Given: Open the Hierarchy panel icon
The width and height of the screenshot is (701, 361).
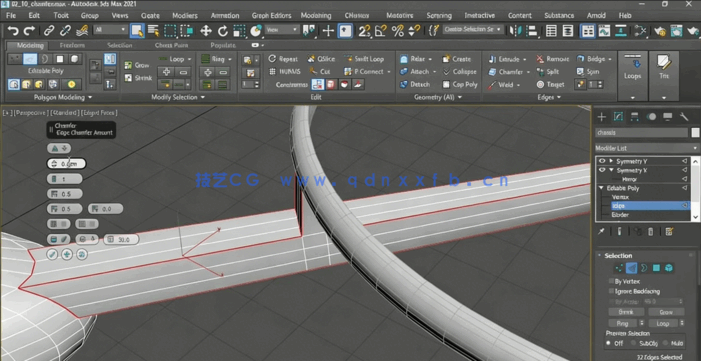Looking at the screenshot, I should (x=634, y=117).
